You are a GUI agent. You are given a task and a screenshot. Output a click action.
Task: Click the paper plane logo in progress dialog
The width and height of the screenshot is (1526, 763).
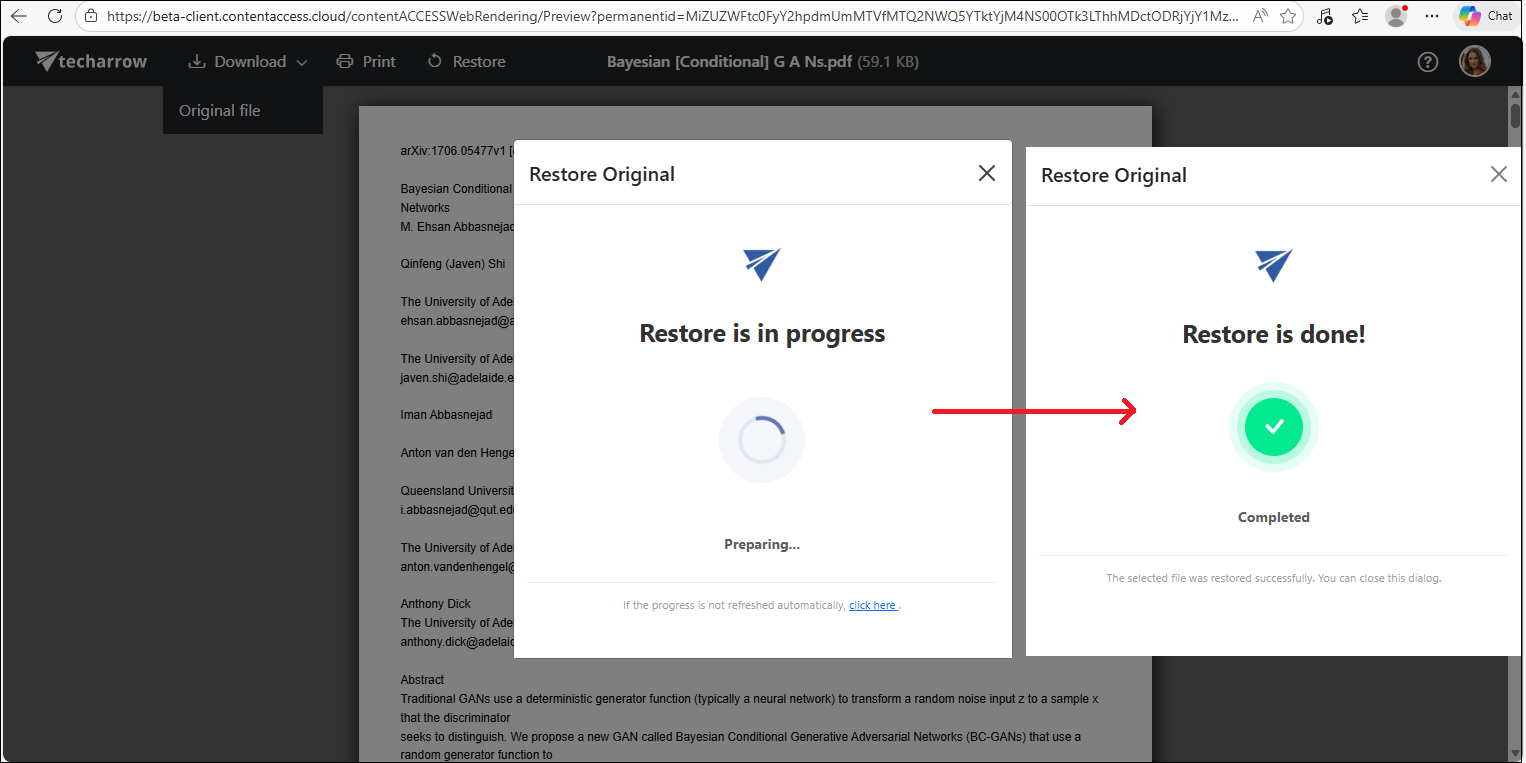point(762,264)
